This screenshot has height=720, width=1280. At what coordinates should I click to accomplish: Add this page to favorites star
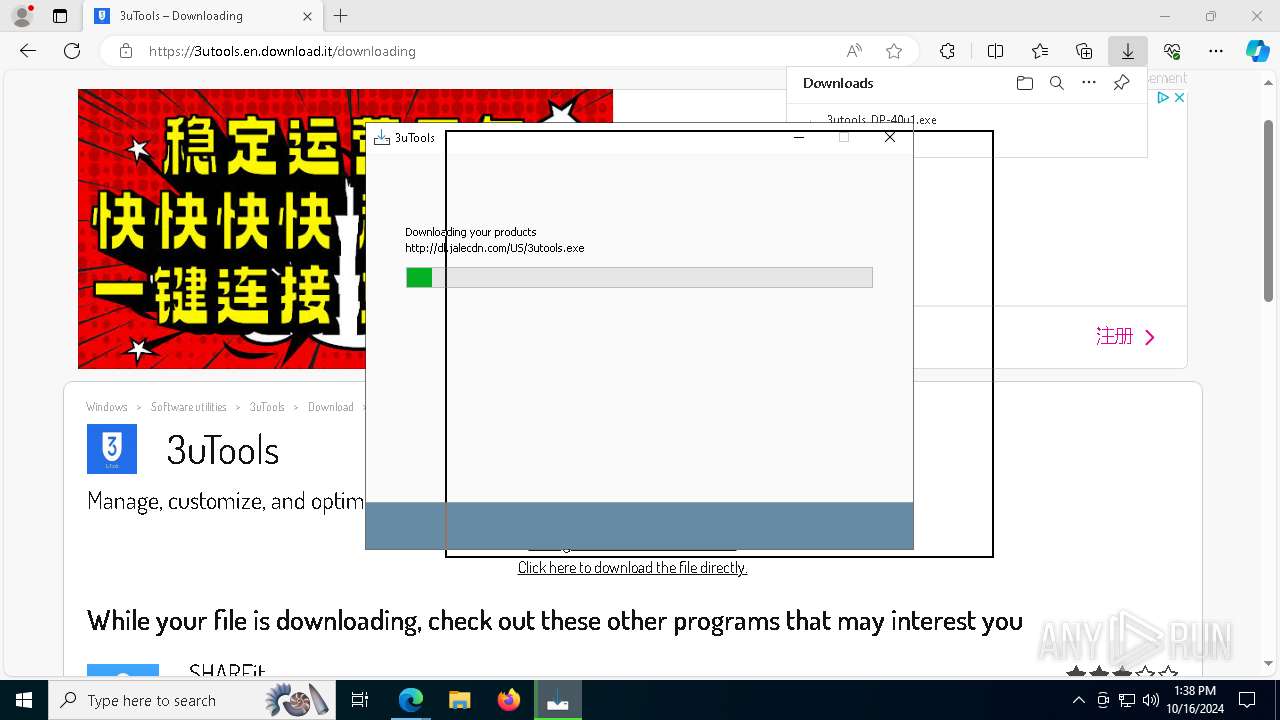894,51
